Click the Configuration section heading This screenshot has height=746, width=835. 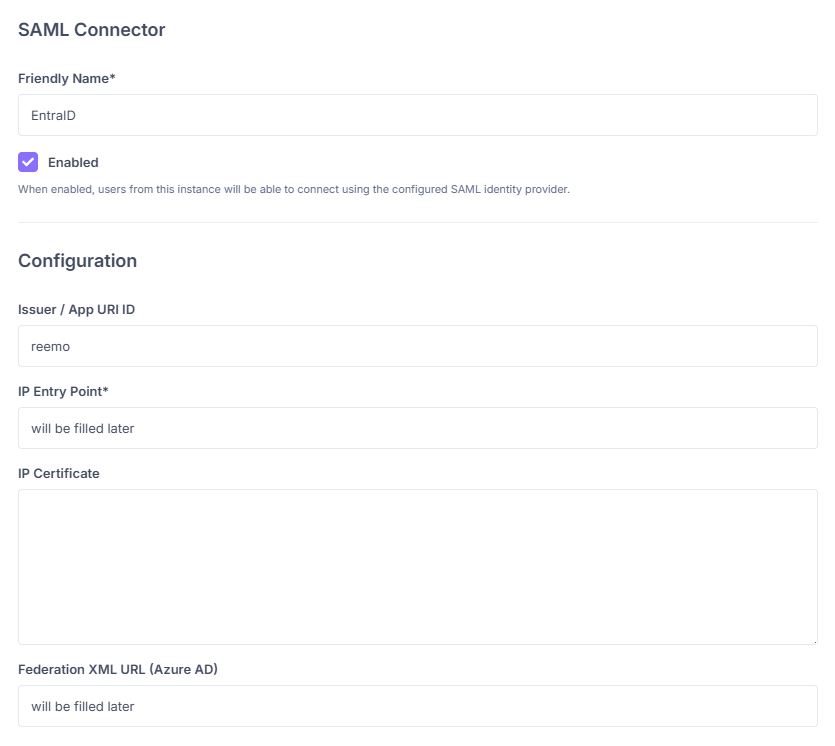(77, 261)
